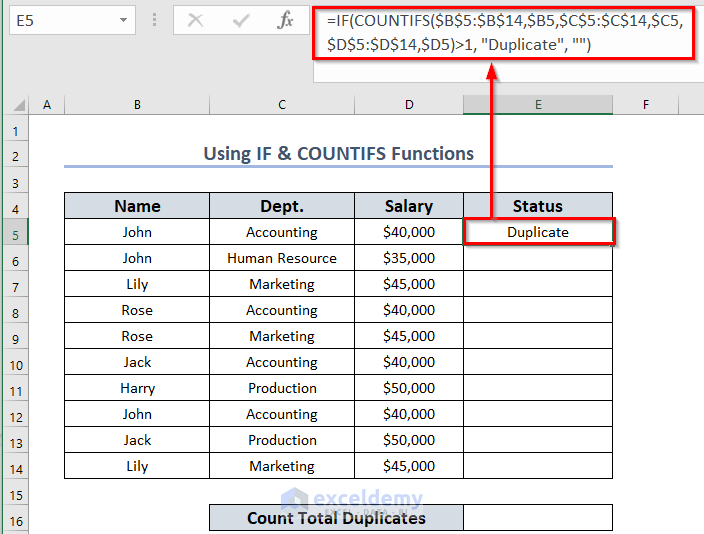Select column B header
The image size is (704, 534).
pos(136,104)
